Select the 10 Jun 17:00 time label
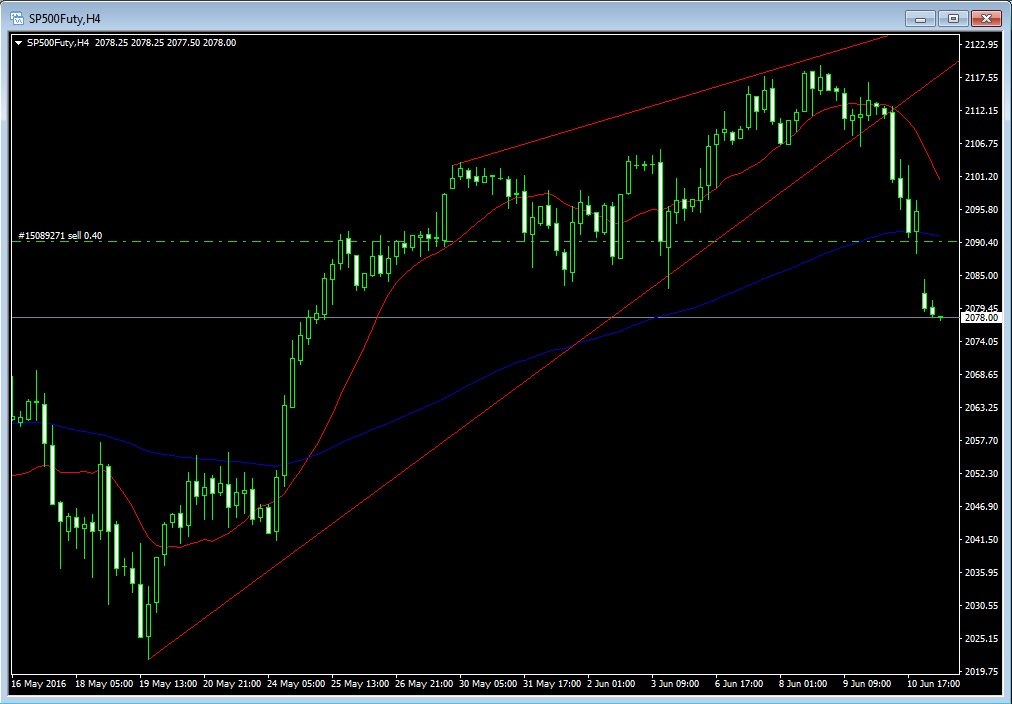 point(933,685)
